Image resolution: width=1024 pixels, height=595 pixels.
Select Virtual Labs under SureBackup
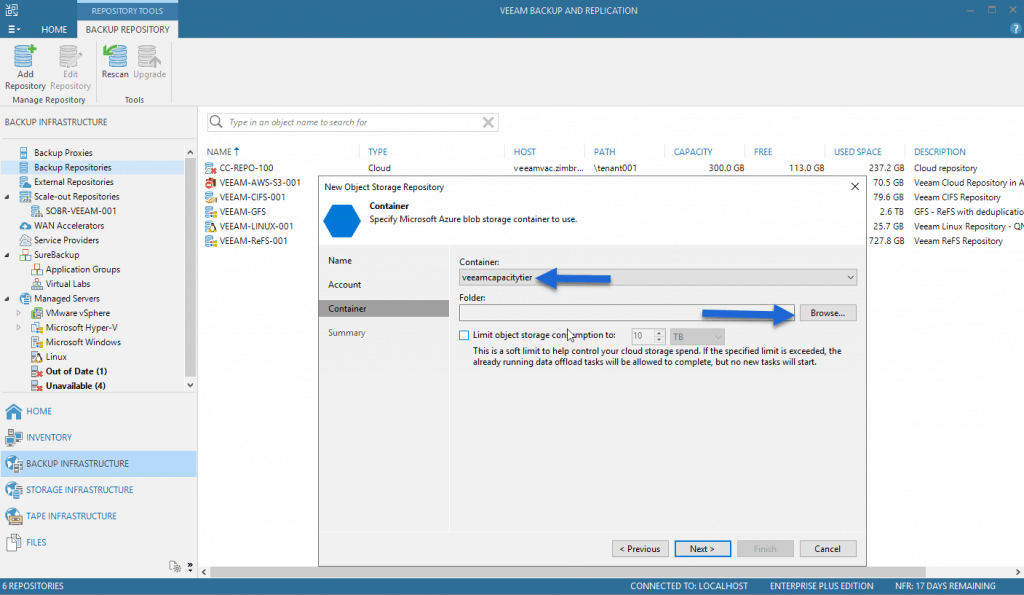68,284
